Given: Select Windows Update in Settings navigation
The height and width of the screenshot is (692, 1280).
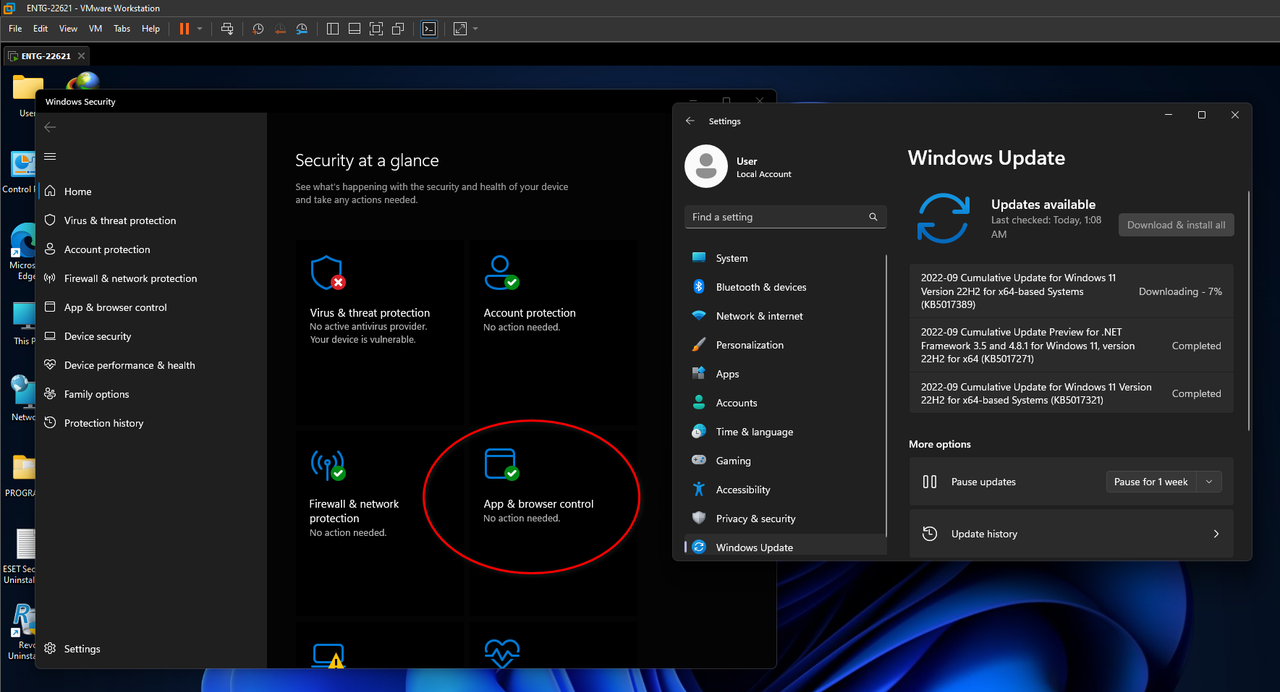Looking at the screenshot, I should (x=785, y=547).
